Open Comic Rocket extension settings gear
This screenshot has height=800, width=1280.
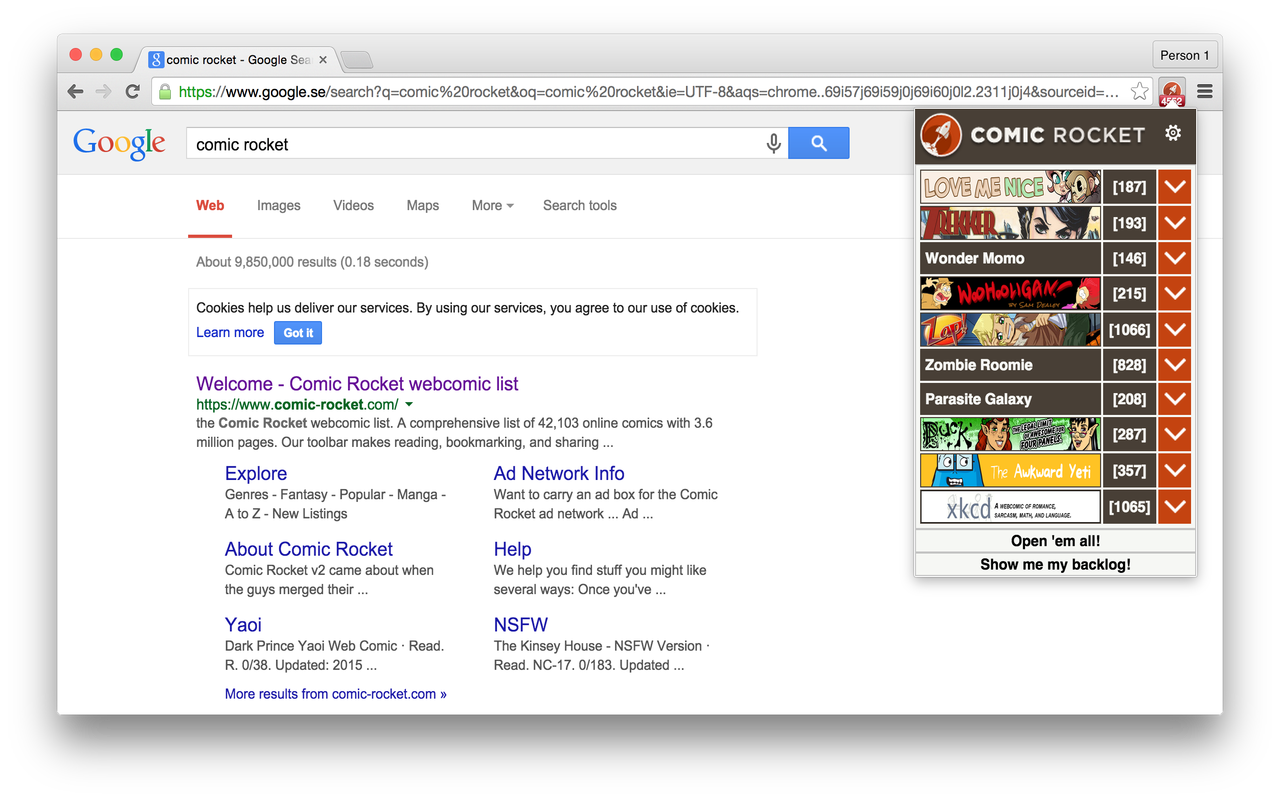pos(1173,133)
